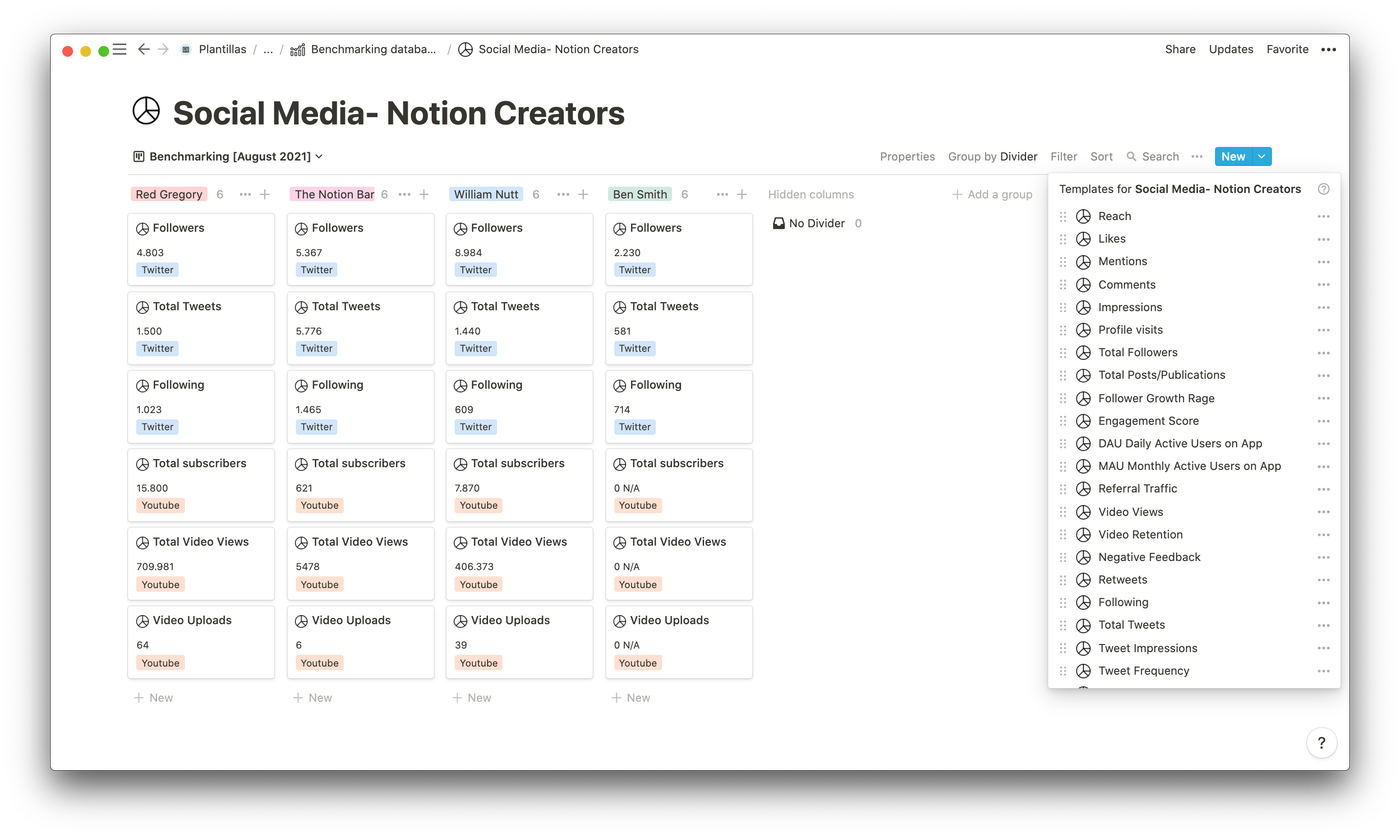The image size is (1400, 837).
Task: Click the drag handle of the Comments template
Action: point(1063,285)
